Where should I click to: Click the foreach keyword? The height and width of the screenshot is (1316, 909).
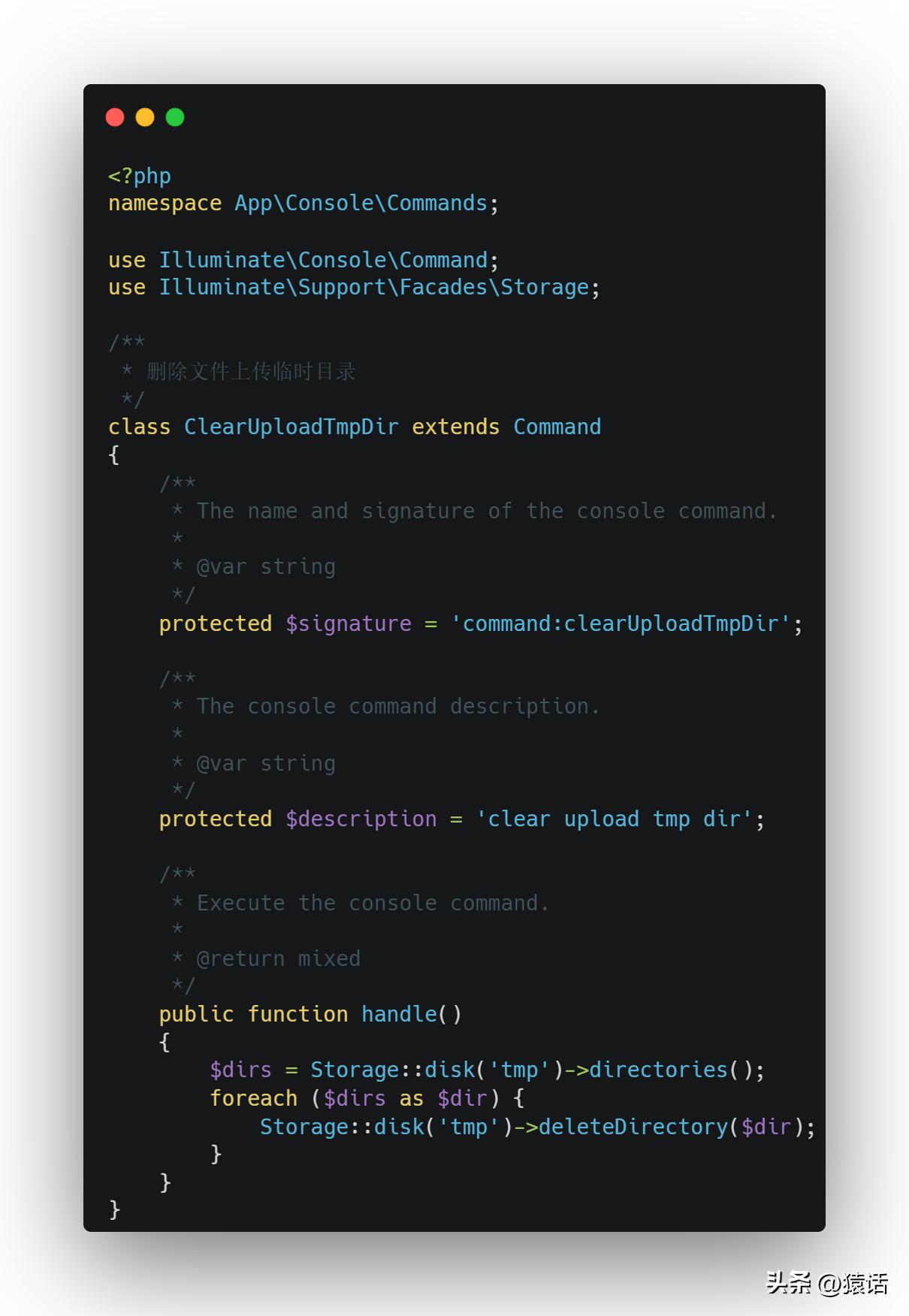click(x=254, y=1098)
